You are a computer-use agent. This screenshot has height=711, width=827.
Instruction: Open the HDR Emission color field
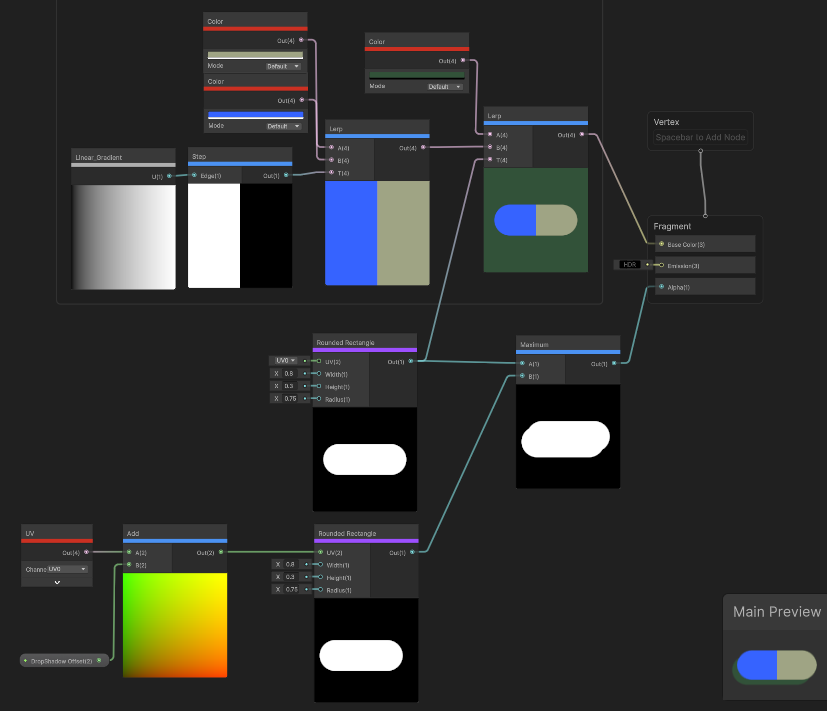pos(629,265)
